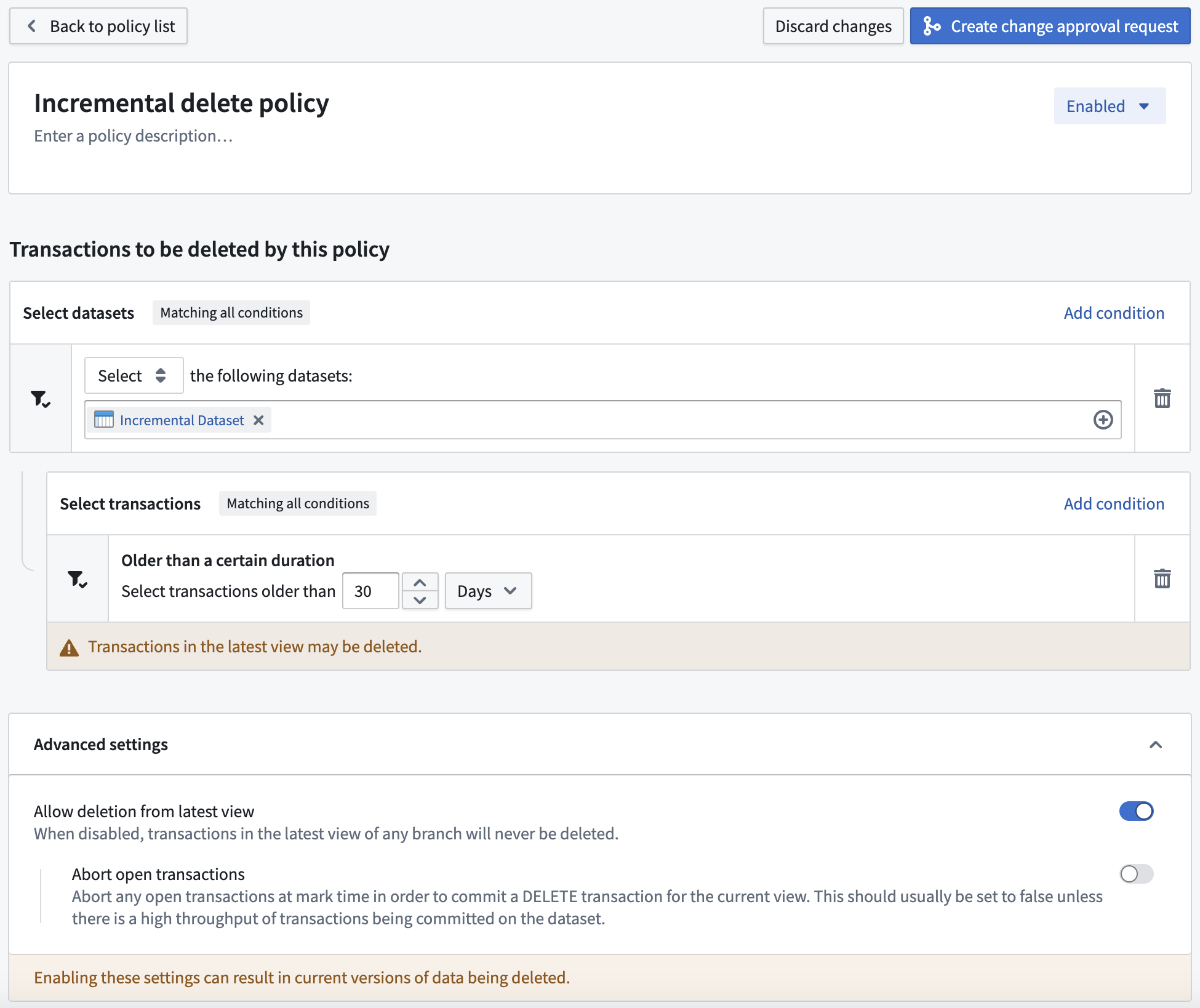Click the Matching all conditions tag for transactions
The image size is (1200, 1008).
pyautogui.click(x=298, y=503)
